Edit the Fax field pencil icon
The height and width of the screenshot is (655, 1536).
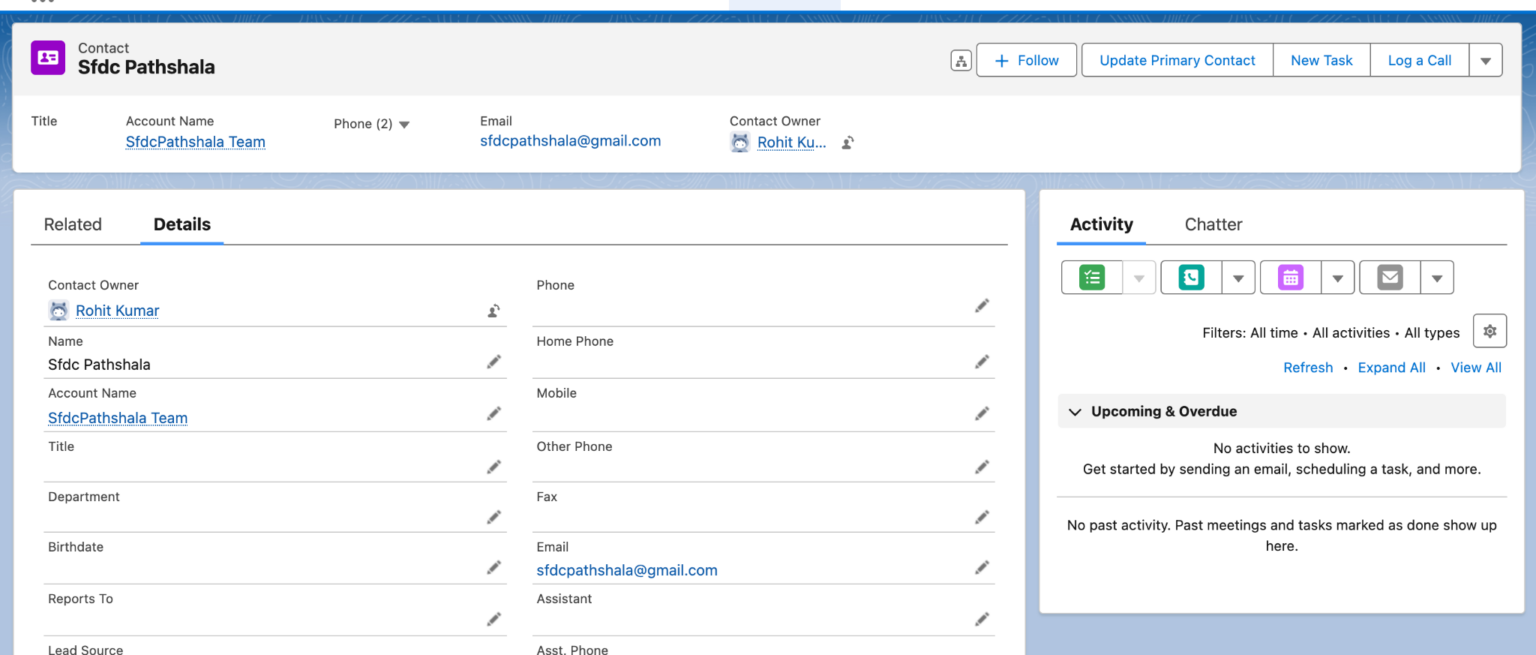tap(981, 517)
